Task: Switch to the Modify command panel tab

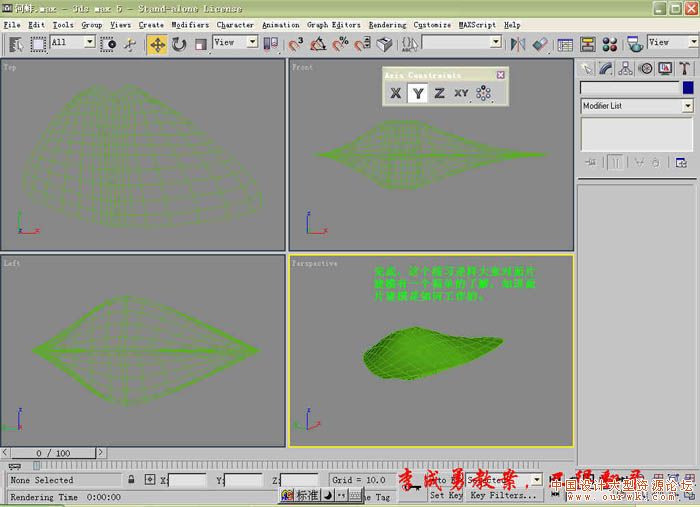Action: [605, 68]
